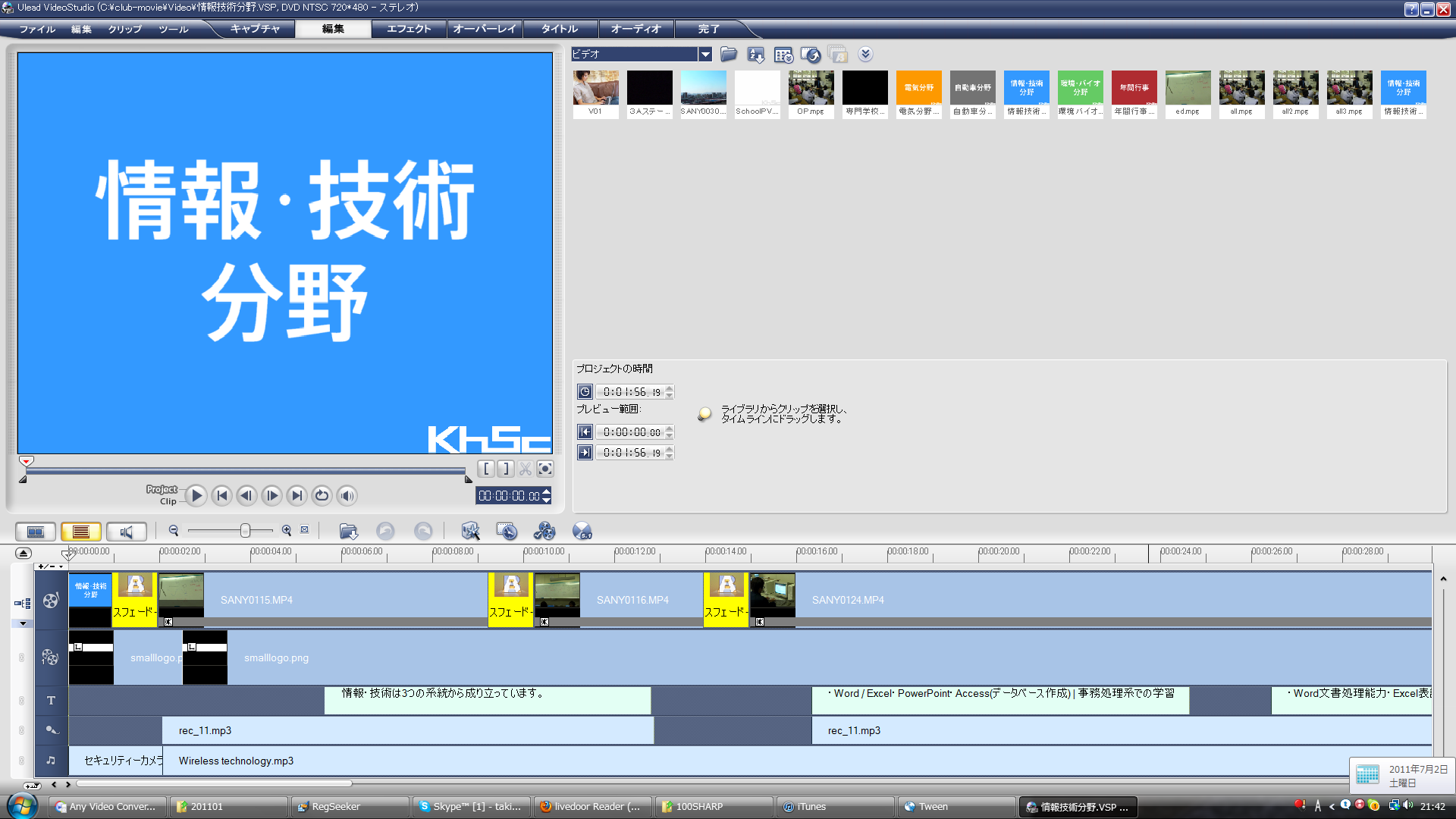The image size is (1456, 819).
Task: Enlarge the preview window icon
Action: pyautogui.click(x=545, y=469)
